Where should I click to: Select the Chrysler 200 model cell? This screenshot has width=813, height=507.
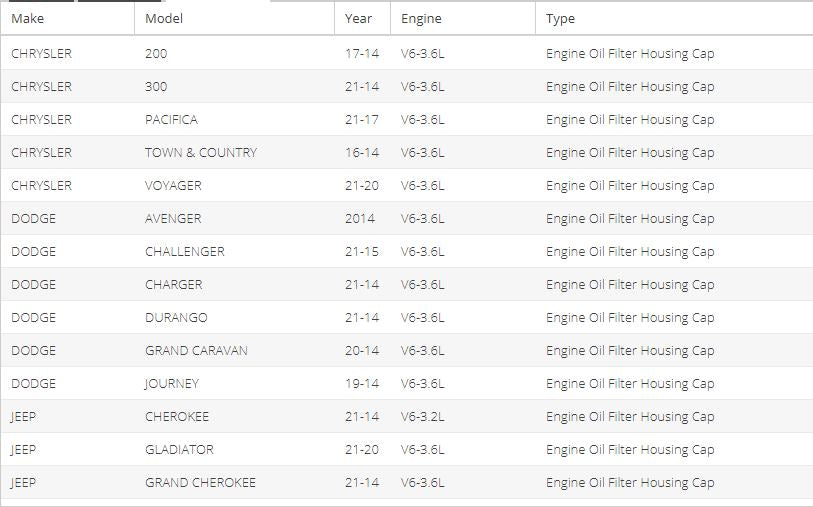point(156,53)
